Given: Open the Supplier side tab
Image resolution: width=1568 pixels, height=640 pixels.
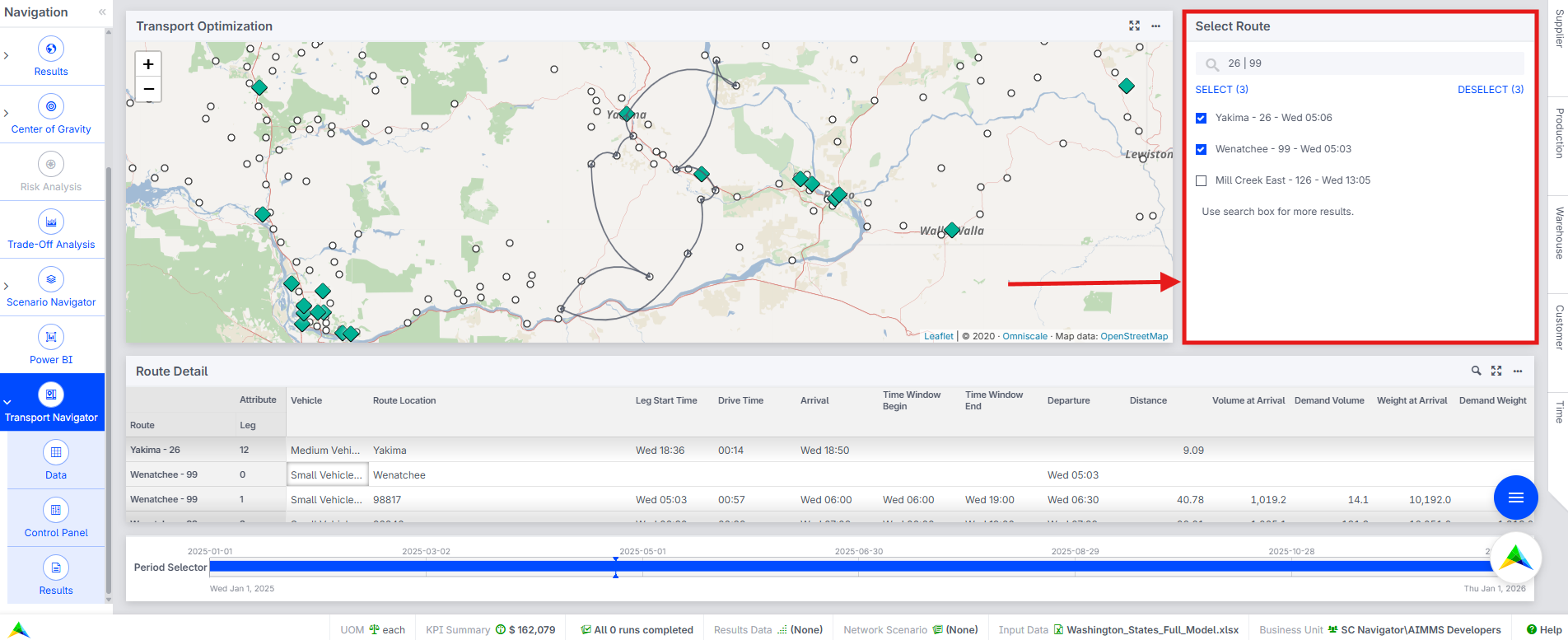Looking at the screenshot, I should (x=1558, y=30).
